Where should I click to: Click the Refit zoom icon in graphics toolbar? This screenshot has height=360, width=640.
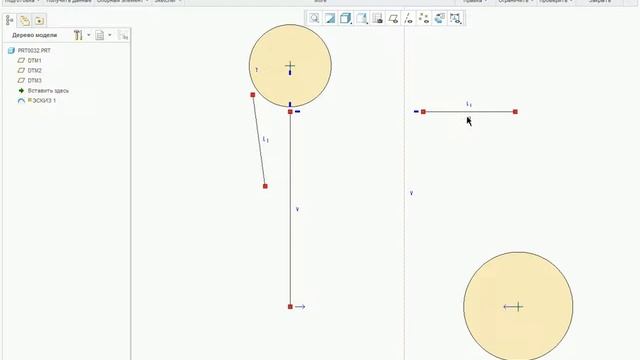coord(314,18)
